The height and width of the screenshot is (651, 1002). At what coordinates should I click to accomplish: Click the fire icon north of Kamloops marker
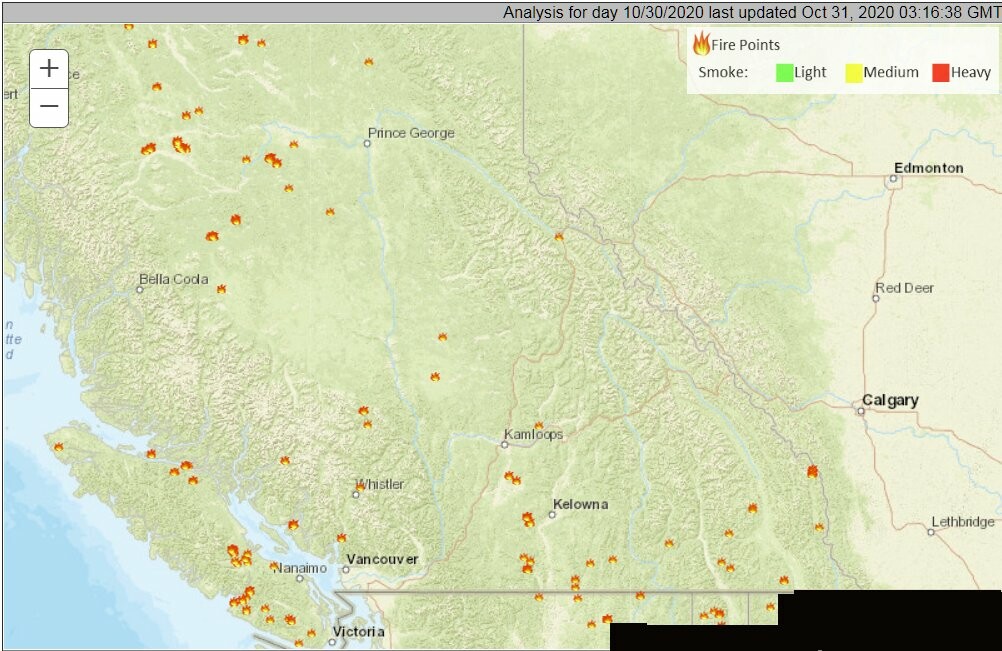538,425
